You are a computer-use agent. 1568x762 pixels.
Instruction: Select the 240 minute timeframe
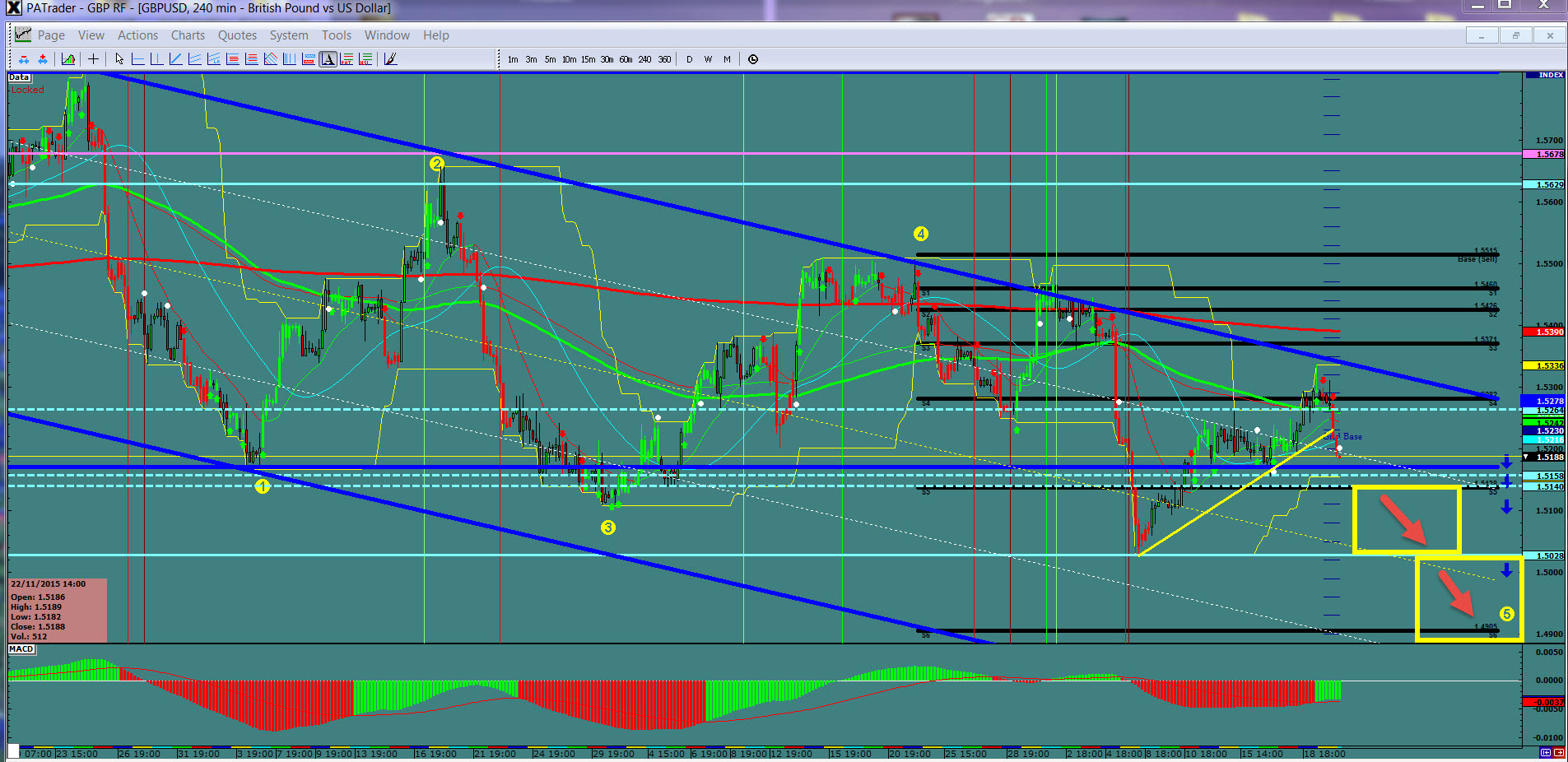(644, 59)
